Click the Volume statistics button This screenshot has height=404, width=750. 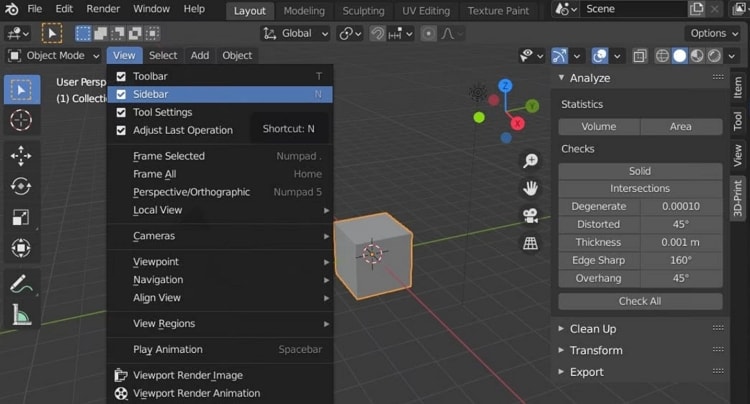599,127
